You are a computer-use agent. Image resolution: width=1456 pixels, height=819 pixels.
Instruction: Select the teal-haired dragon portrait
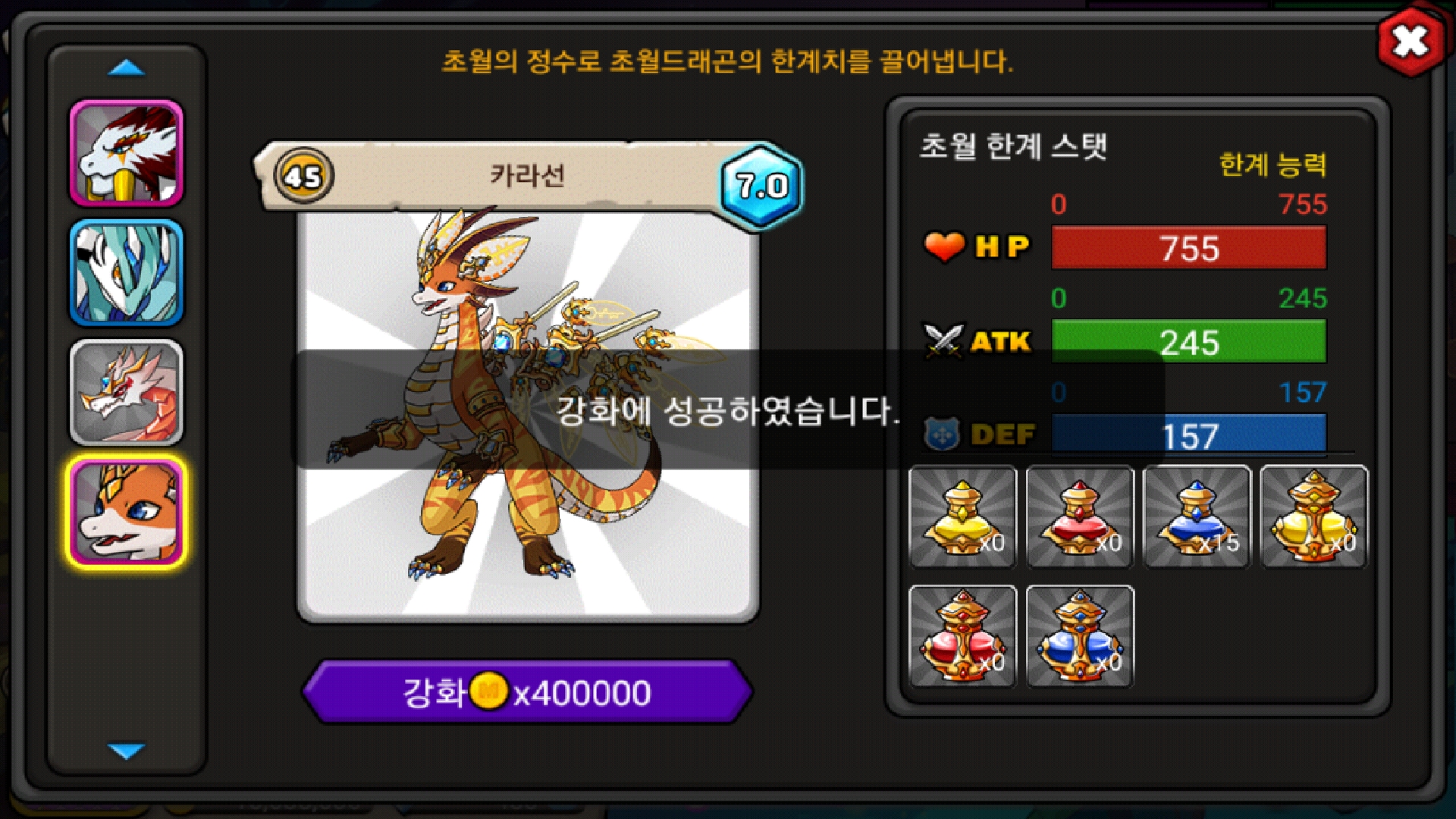click(x=127, y=273)
